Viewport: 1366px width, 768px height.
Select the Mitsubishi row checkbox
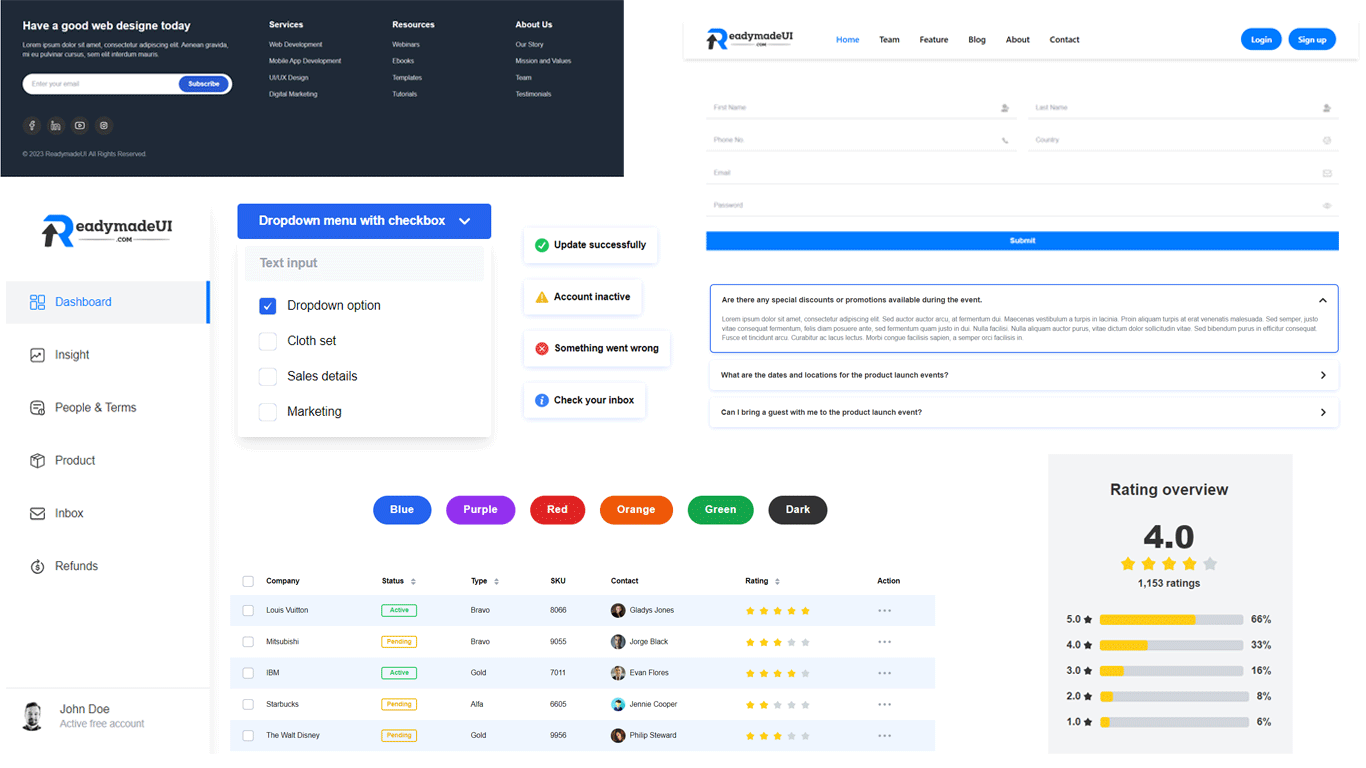[x=247, y=641]
